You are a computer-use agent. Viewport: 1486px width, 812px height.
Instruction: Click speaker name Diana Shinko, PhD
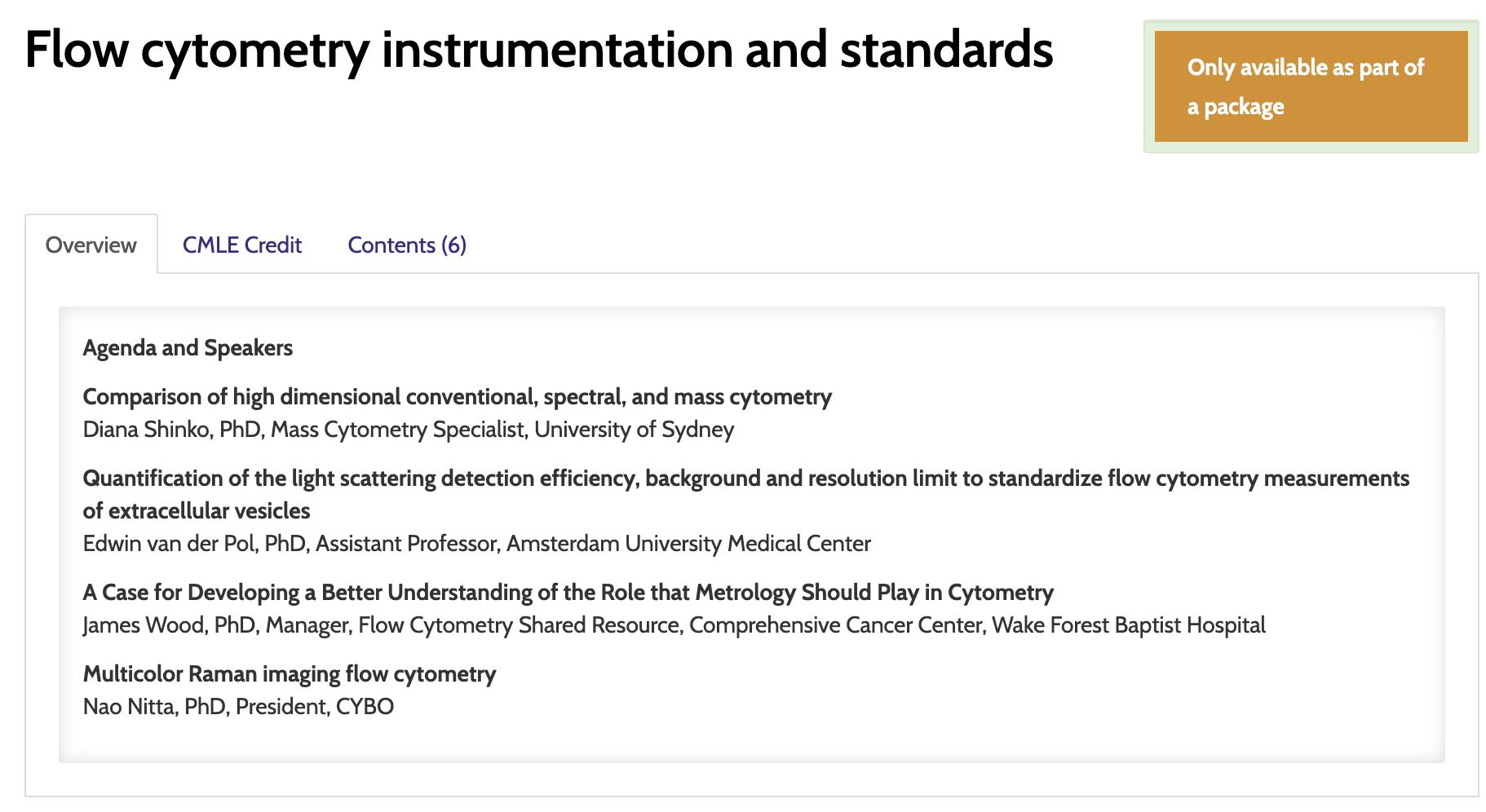click(171, 430)
